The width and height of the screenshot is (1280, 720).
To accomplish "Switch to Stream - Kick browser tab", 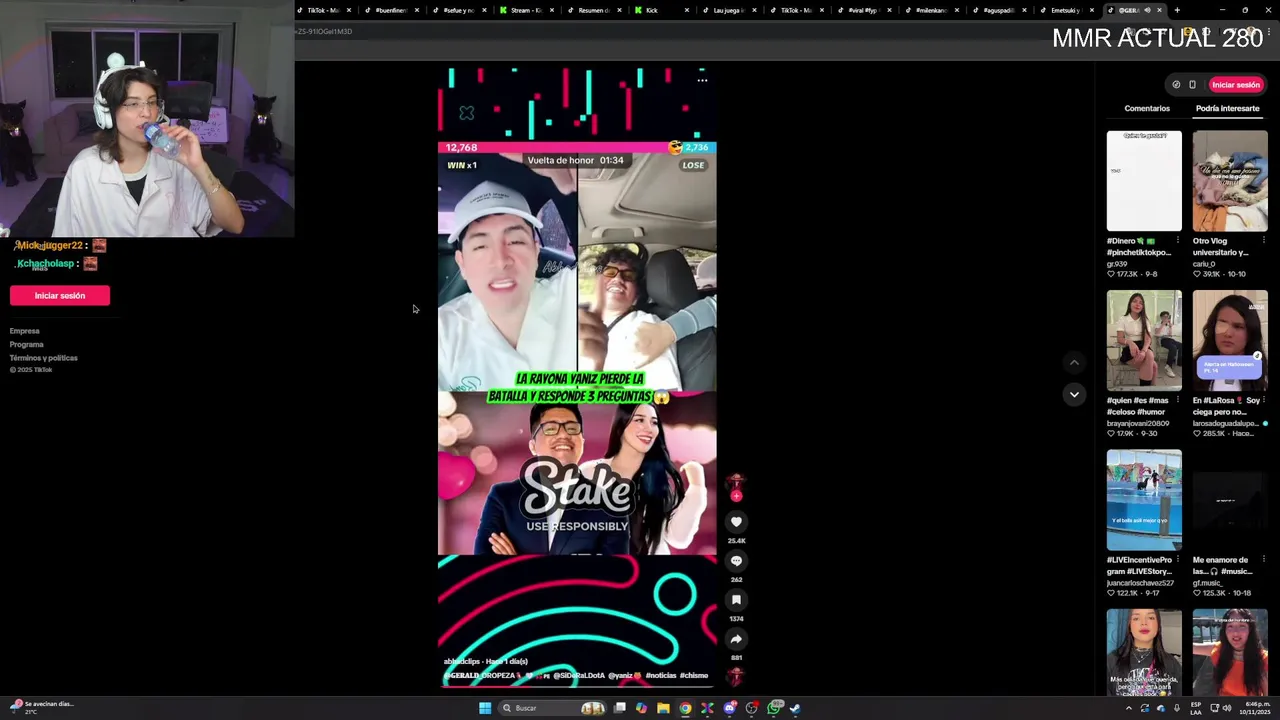I will [x=525, y=10].
